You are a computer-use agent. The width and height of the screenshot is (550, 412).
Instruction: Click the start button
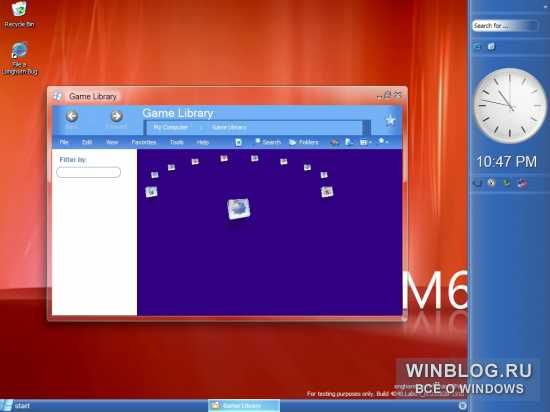16,406
